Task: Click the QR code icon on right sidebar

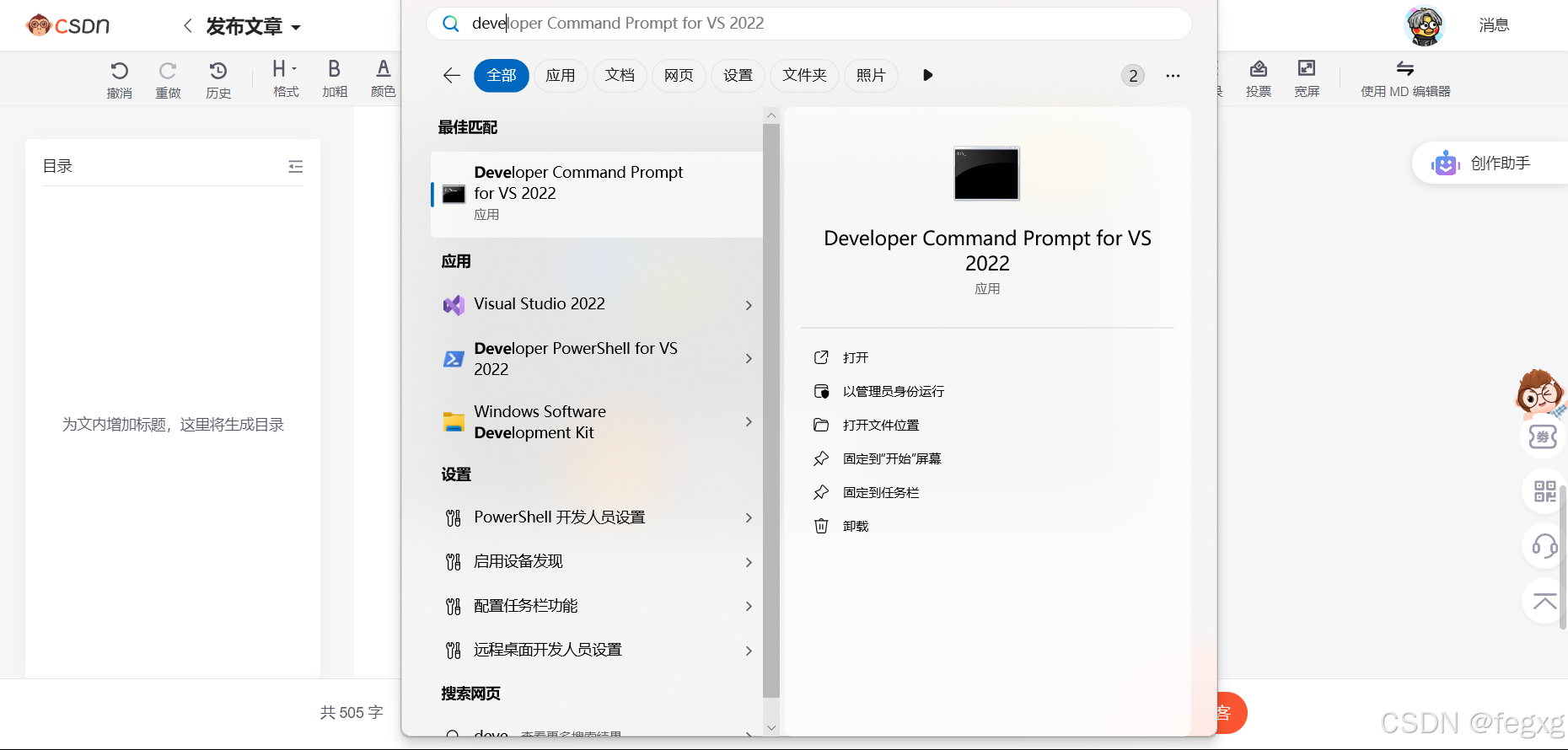Action: point(1544,491)
